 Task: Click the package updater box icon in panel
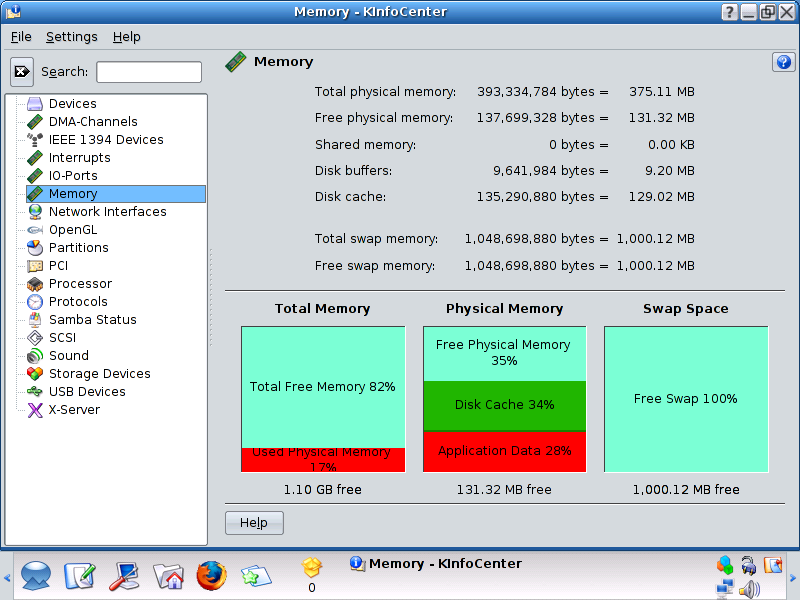point(312,566)
